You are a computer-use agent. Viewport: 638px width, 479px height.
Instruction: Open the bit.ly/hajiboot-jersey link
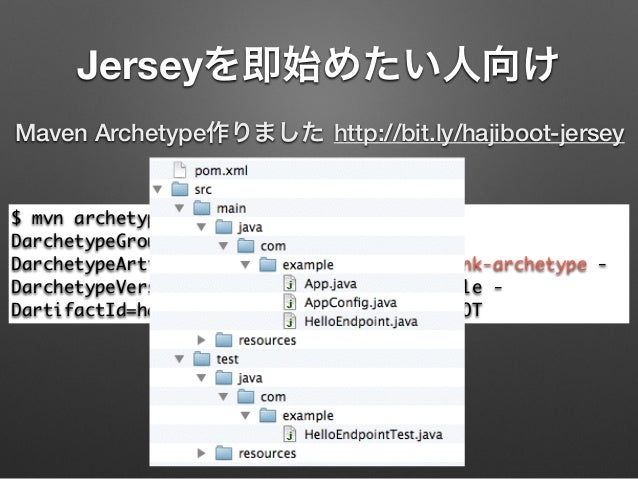479,133
